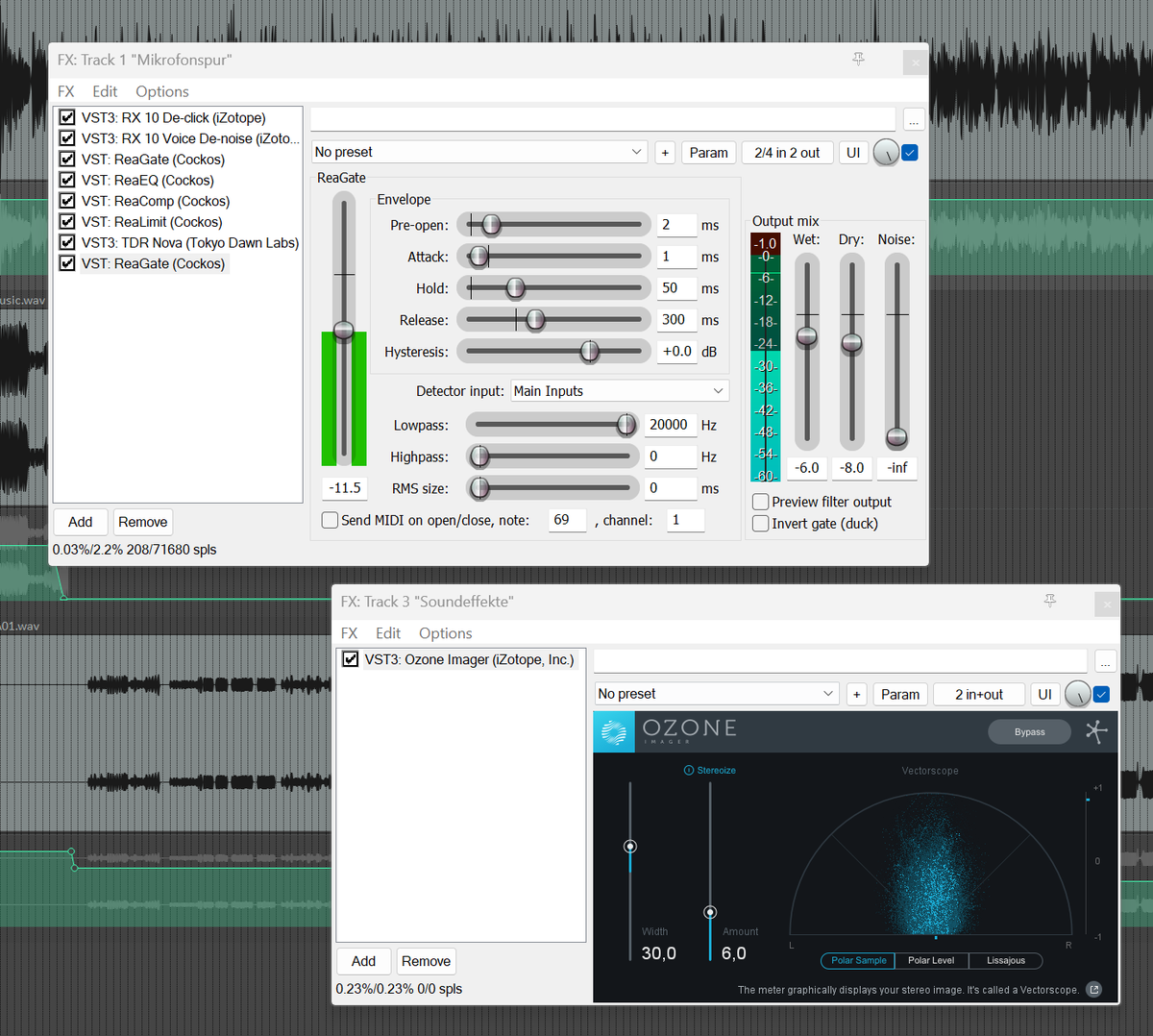
Task: Toggle ReaComp plugin enable checkbox
Action: tap(67, 201)
